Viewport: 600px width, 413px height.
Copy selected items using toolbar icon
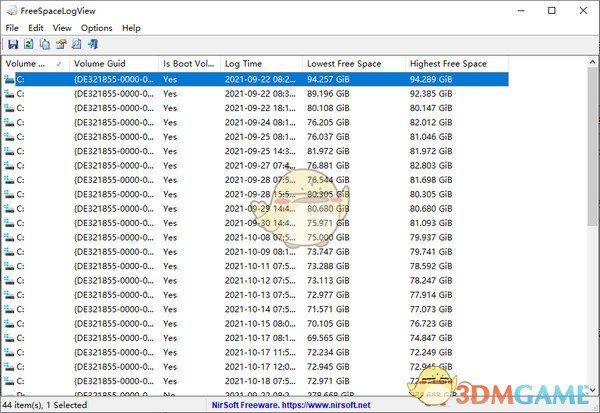point(45,44)
